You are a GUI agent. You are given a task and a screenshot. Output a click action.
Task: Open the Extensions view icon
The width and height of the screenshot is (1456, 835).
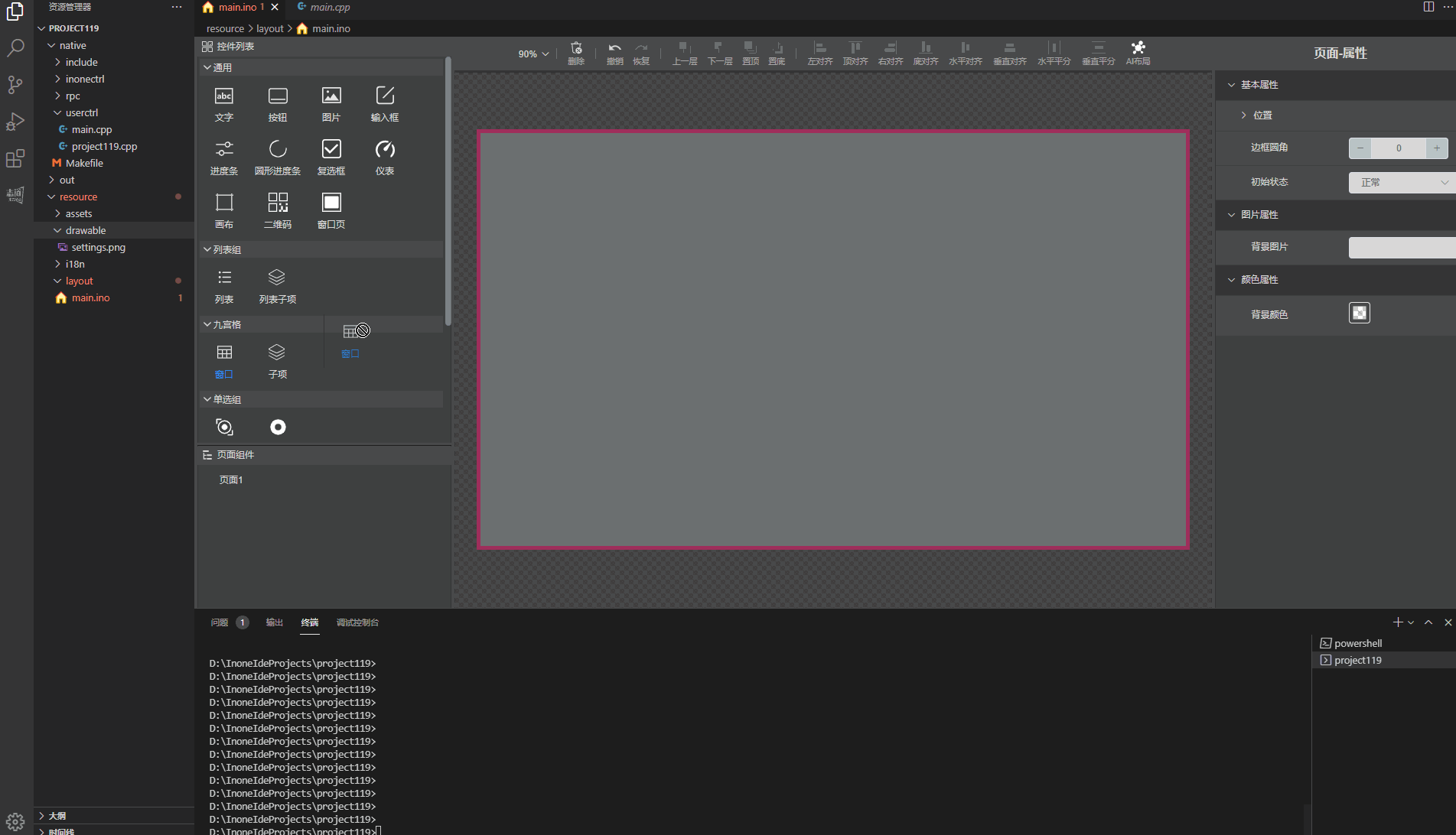(15, 158)
